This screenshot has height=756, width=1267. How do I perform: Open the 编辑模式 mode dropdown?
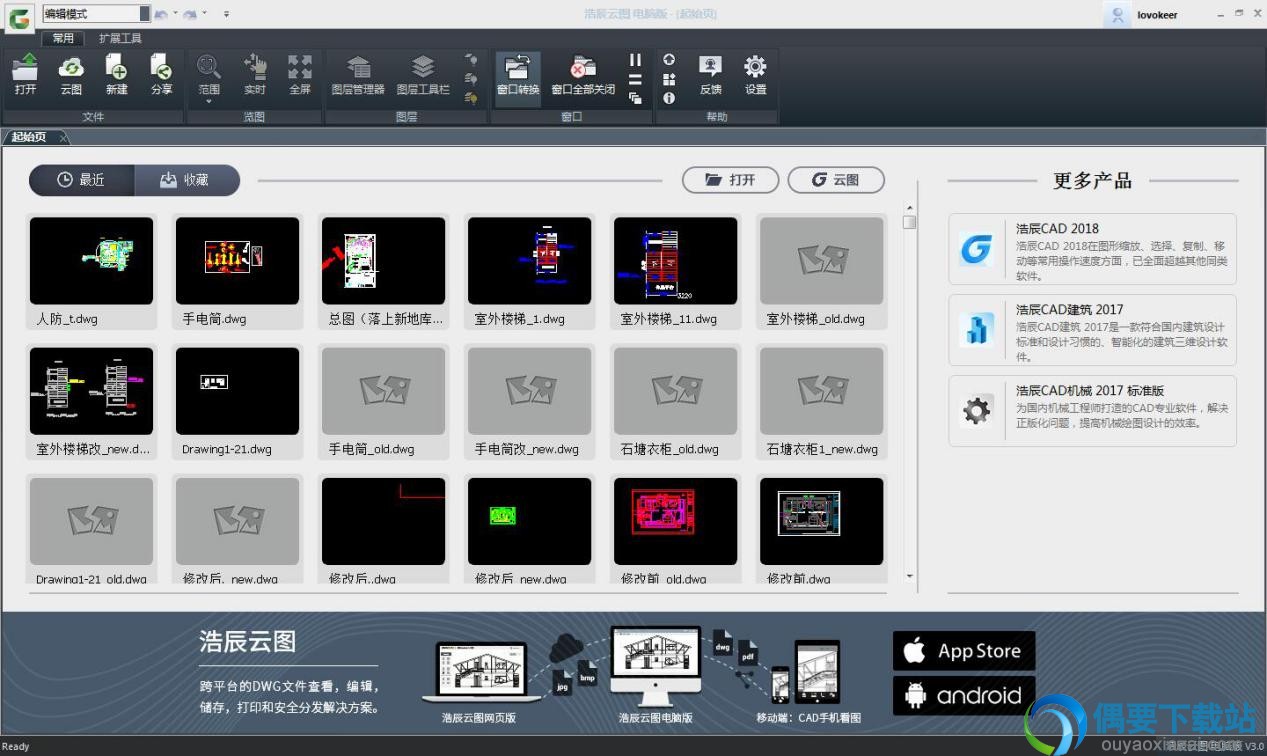[x=145, y=14]
